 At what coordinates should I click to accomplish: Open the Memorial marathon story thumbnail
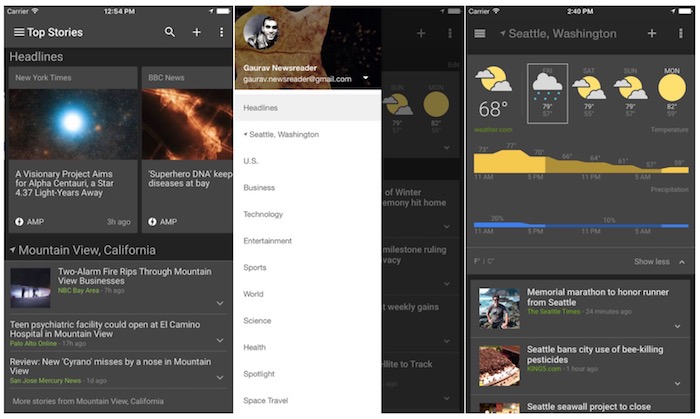(x=499, y=309)
